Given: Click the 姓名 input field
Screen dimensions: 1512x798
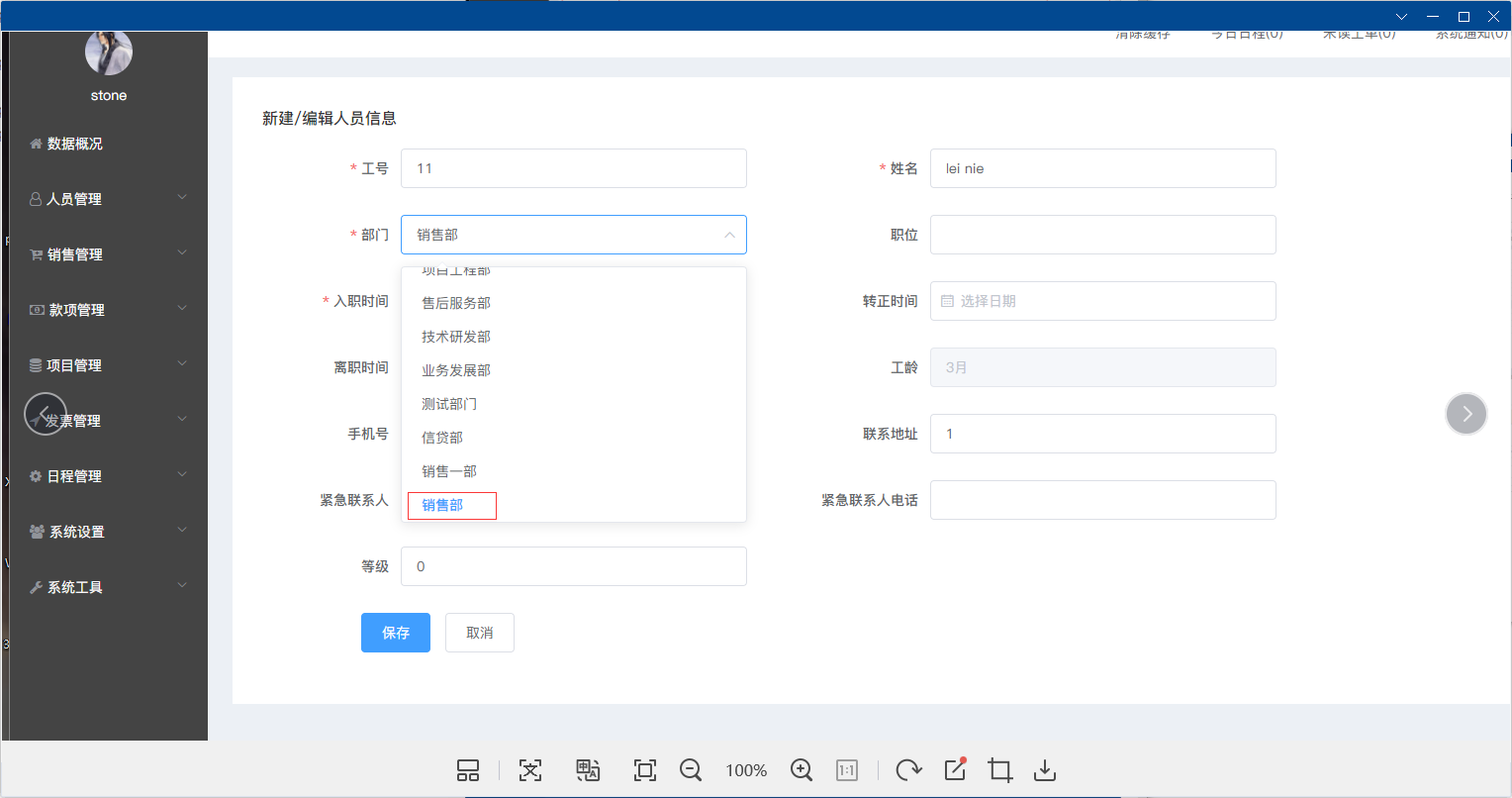Looking at the screenshot, I should pos(1103,168).
